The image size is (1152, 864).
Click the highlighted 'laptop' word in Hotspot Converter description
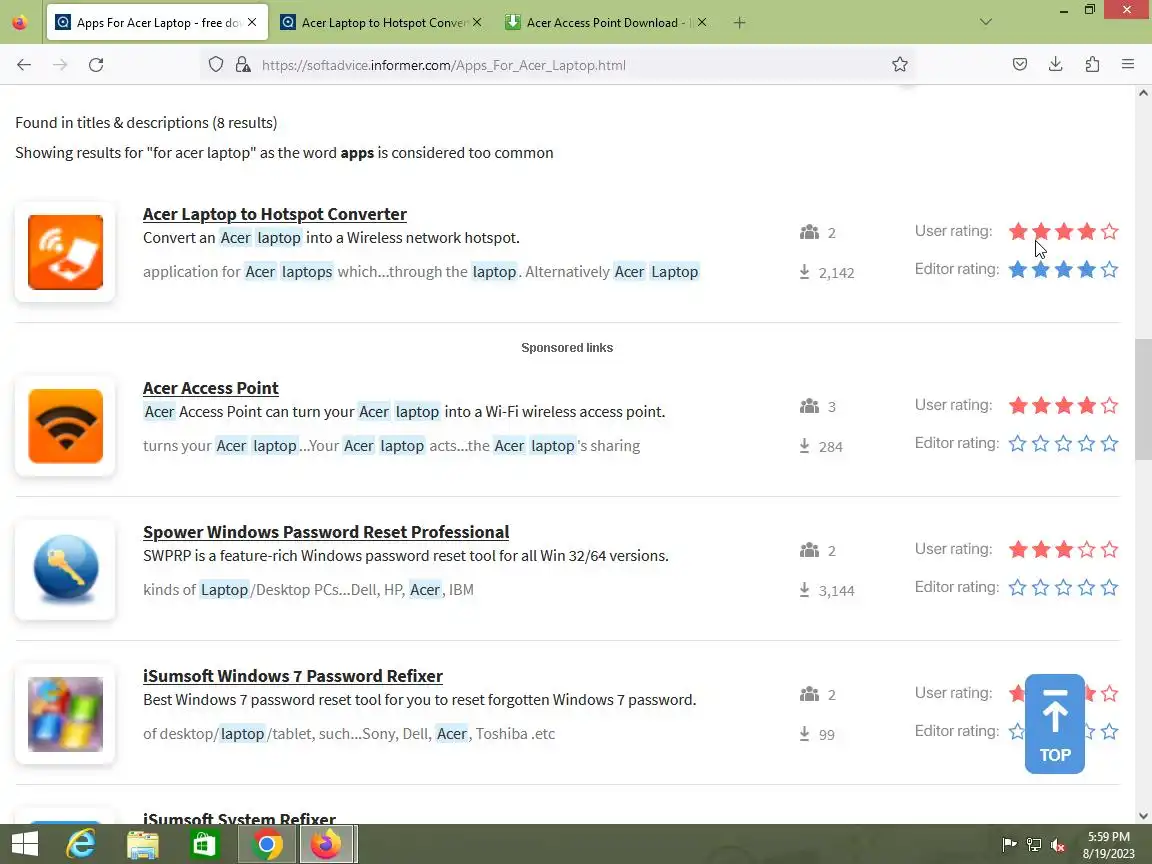click(278, 237)
